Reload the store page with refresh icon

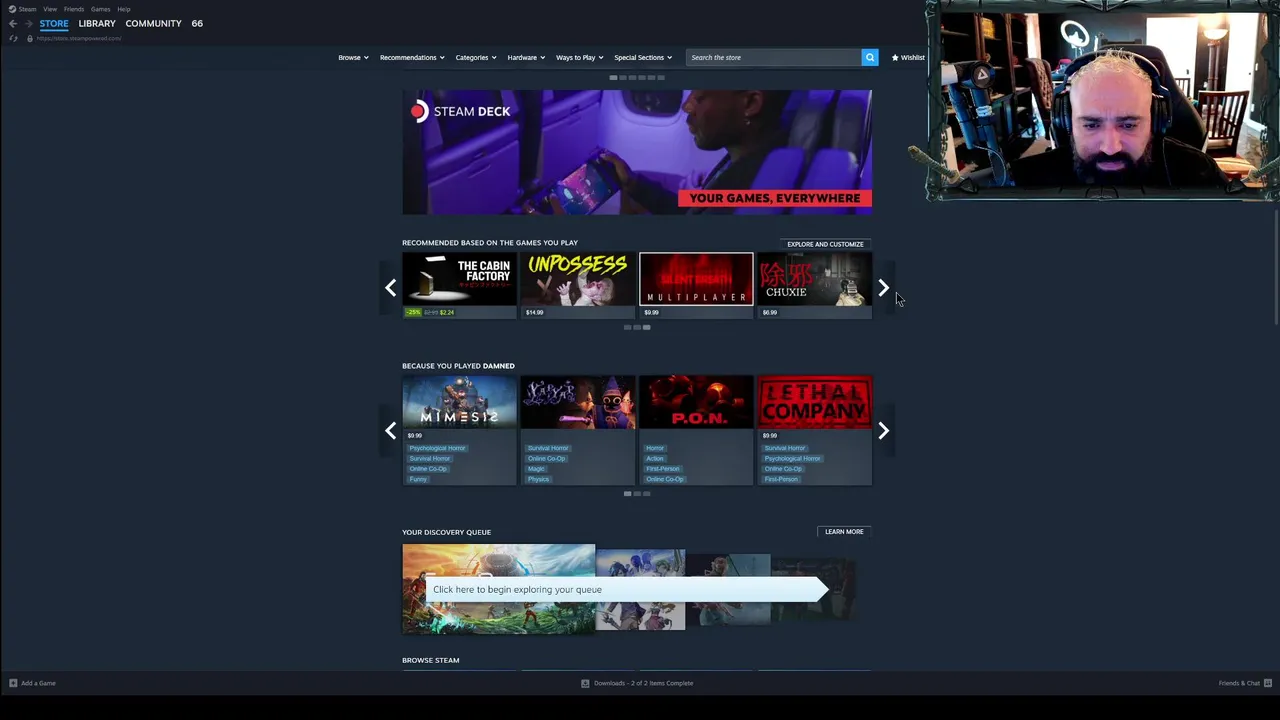13,38
